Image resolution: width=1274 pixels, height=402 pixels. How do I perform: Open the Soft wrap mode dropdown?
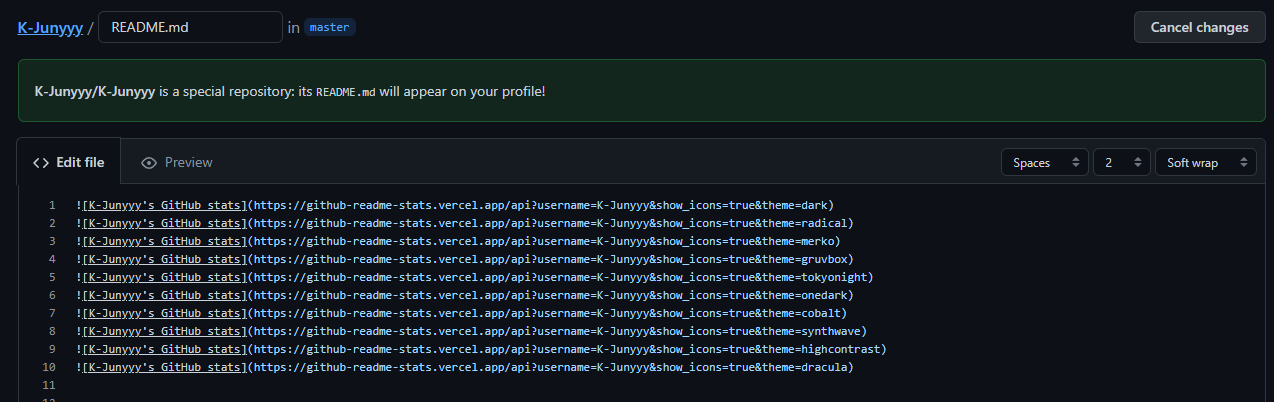click(x=1206, y=162)
